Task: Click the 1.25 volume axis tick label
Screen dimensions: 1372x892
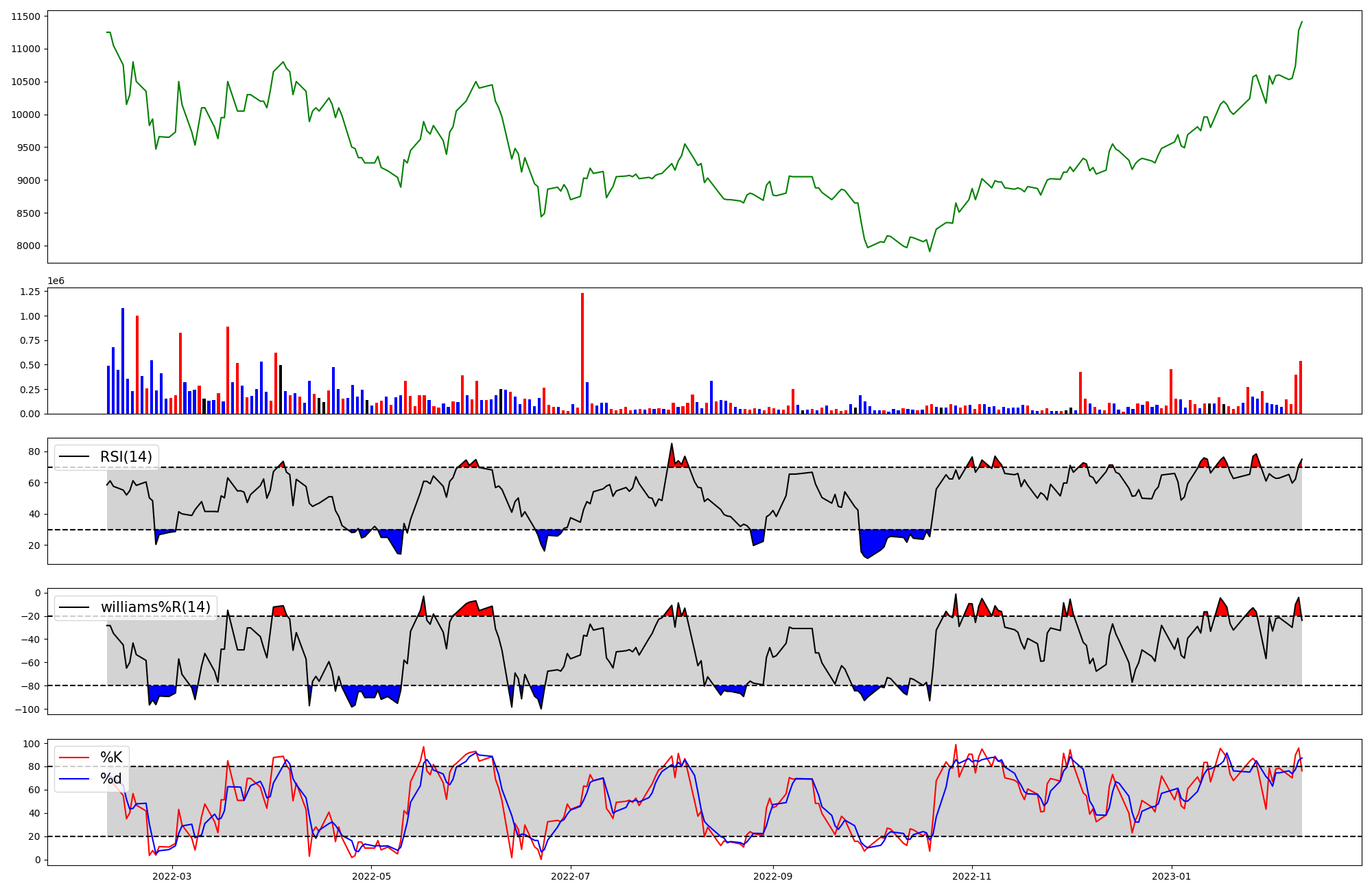Action: click(x=32, y=292)
